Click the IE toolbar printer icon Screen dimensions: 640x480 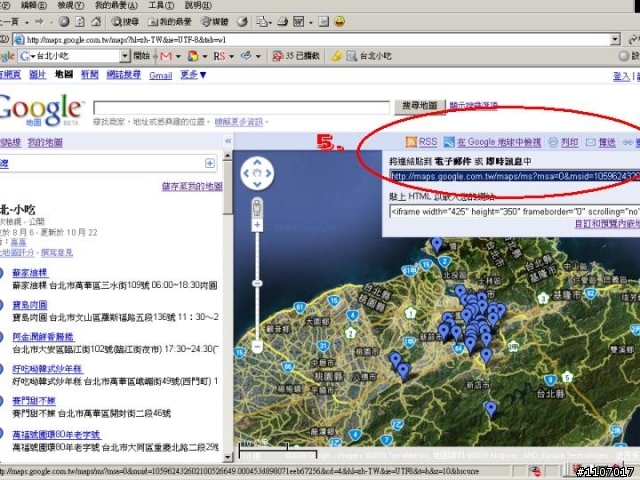pos(282,22)
